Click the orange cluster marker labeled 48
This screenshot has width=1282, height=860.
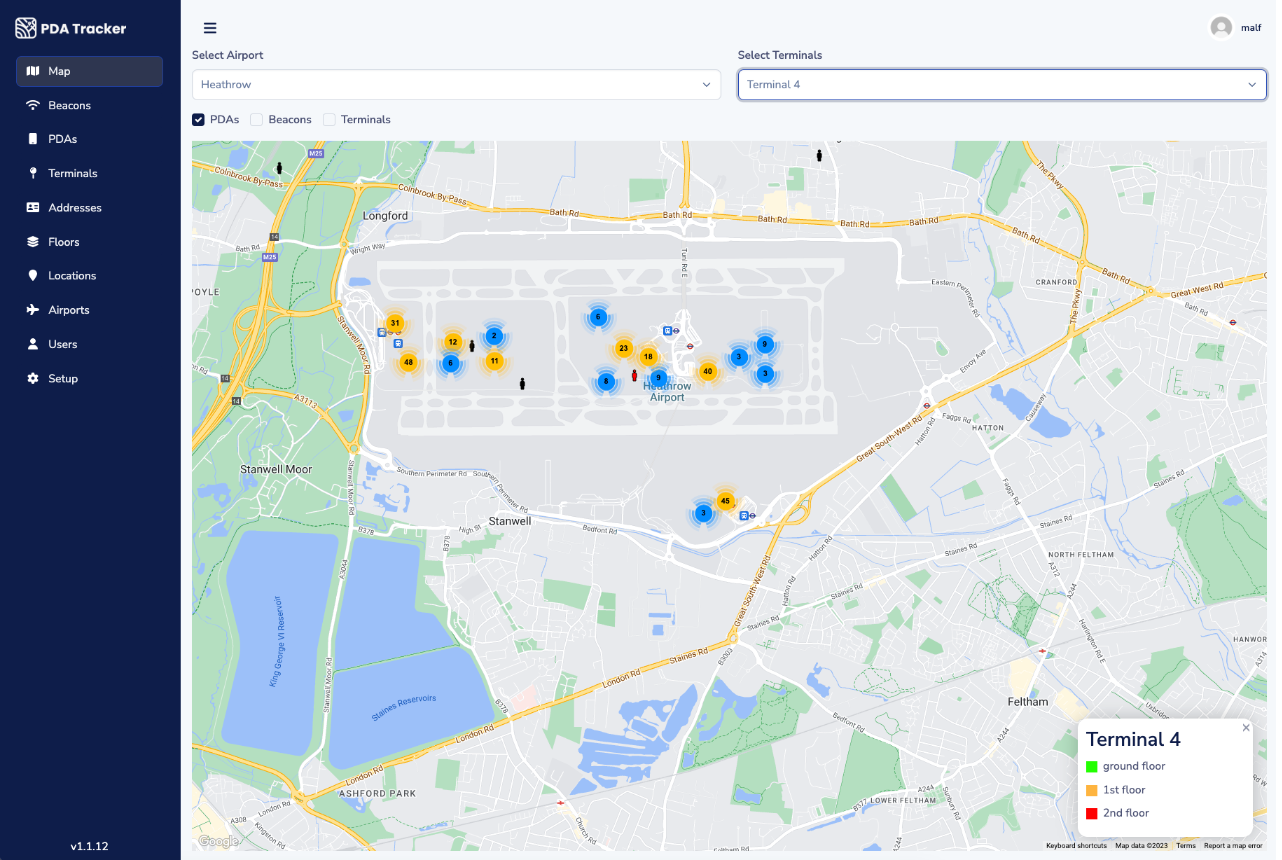point(408,362)
